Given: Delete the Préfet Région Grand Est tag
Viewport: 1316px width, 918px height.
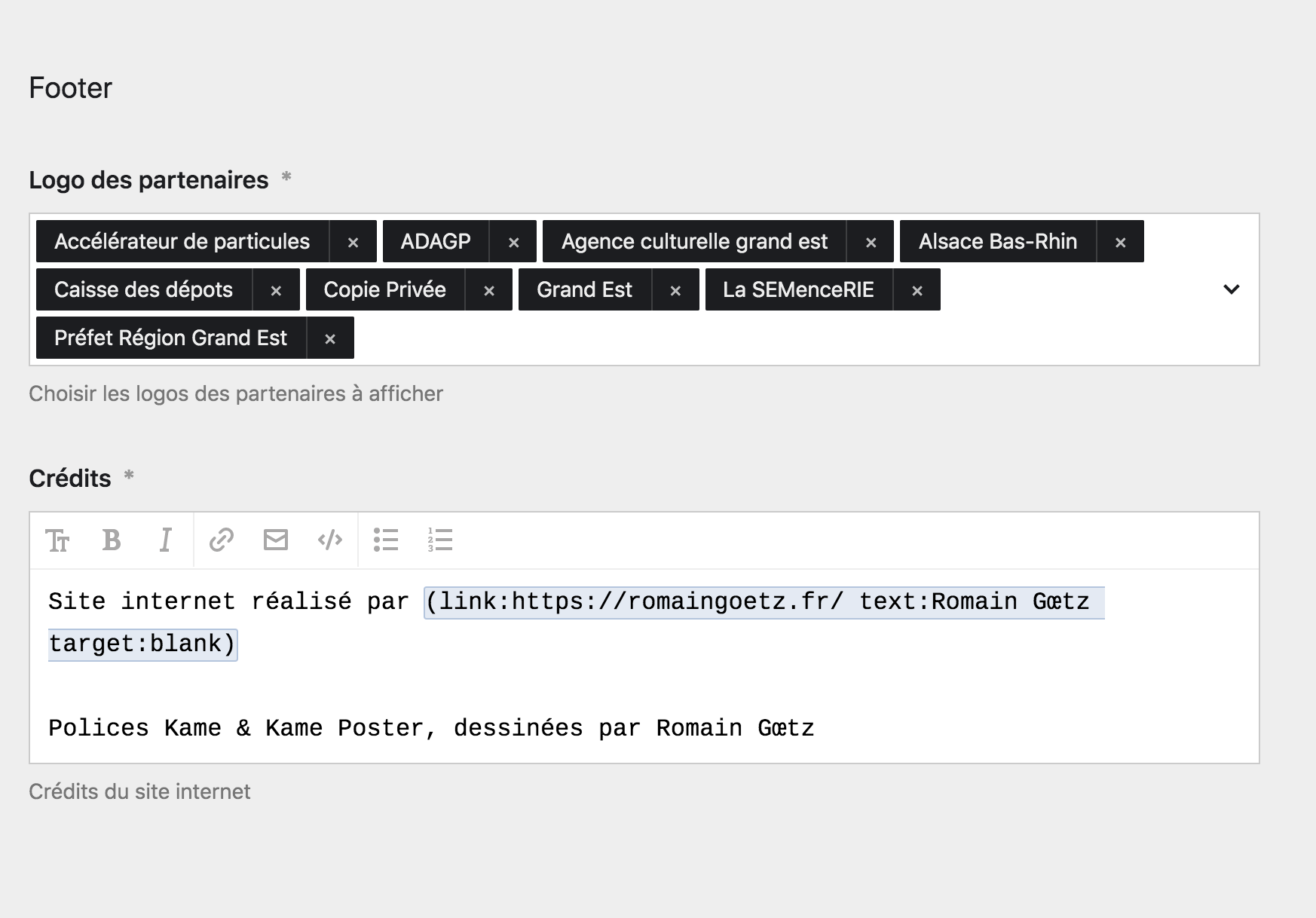Looking at the screenshot, I should 330,338.
